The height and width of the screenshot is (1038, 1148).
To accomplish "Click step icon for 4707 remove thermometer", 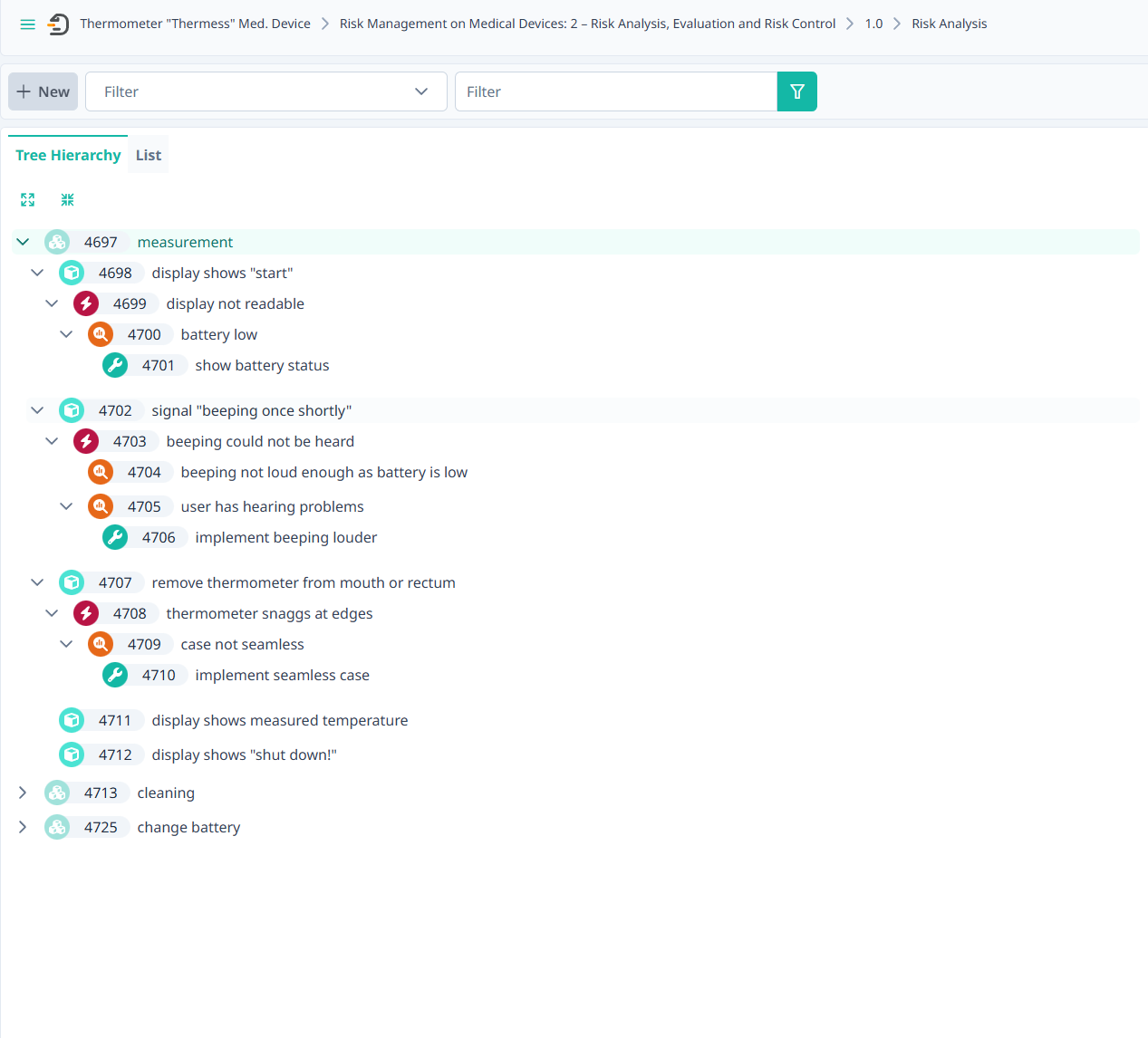I will click(x=72, y=582).
